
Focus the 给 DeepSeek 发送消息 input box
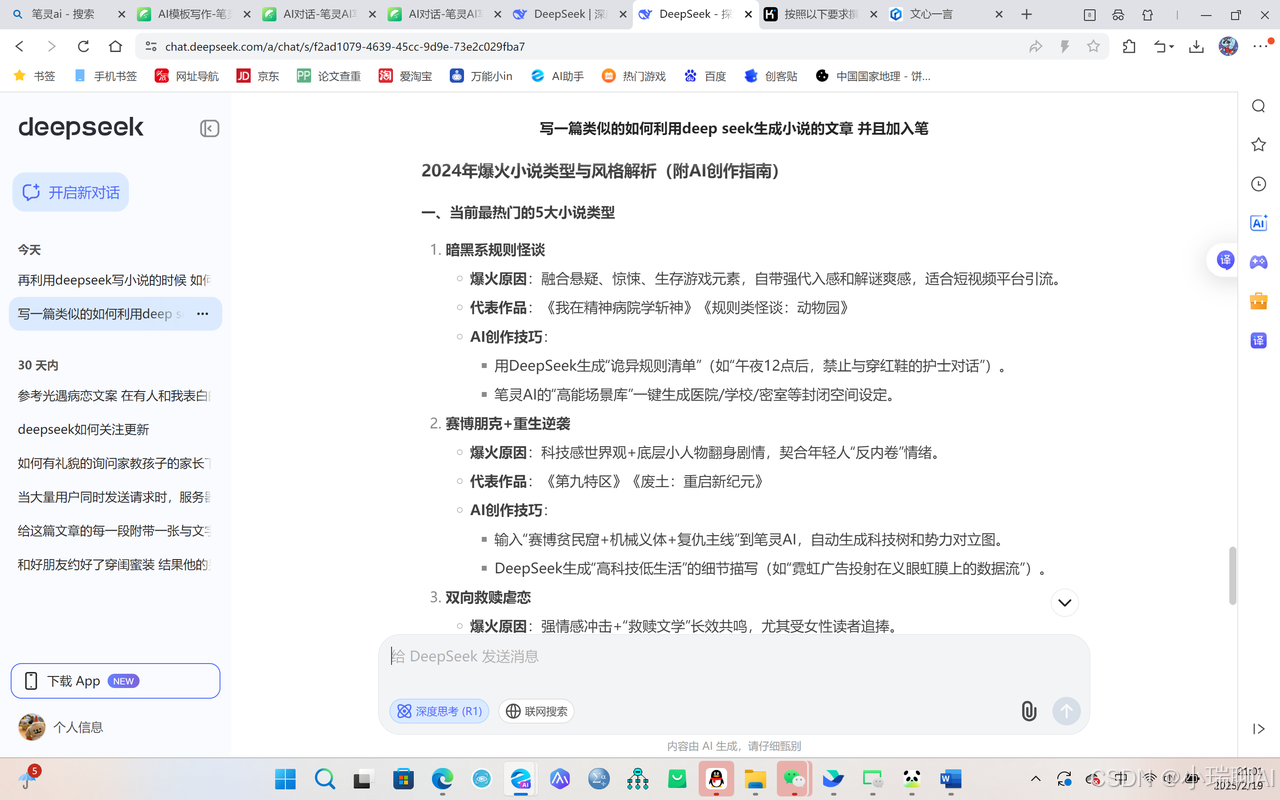[734, 657]
